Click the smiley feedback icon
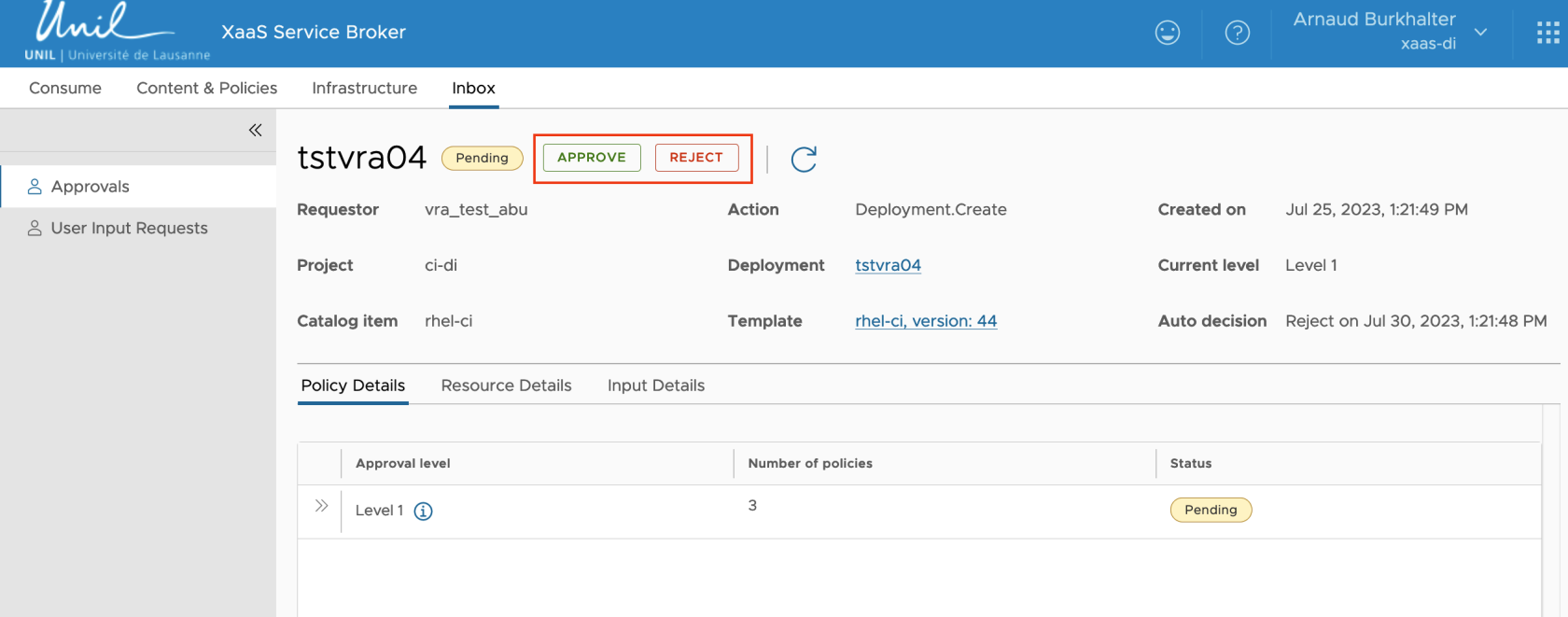Viewport: 1568px width, 617px height. (1167, 33)
